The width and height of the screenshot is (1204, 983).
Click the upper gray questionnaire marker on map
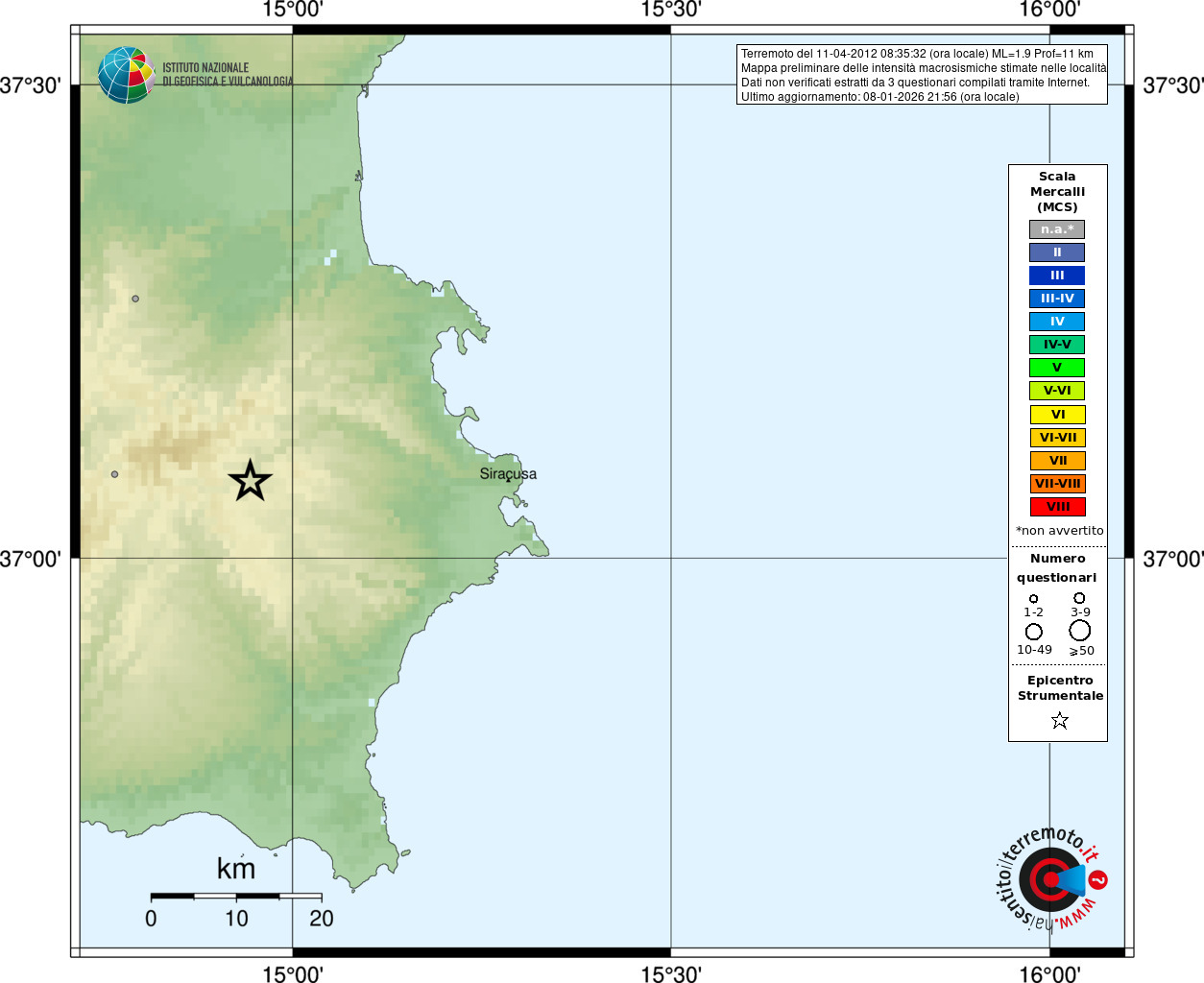click(x=135, y=299)
